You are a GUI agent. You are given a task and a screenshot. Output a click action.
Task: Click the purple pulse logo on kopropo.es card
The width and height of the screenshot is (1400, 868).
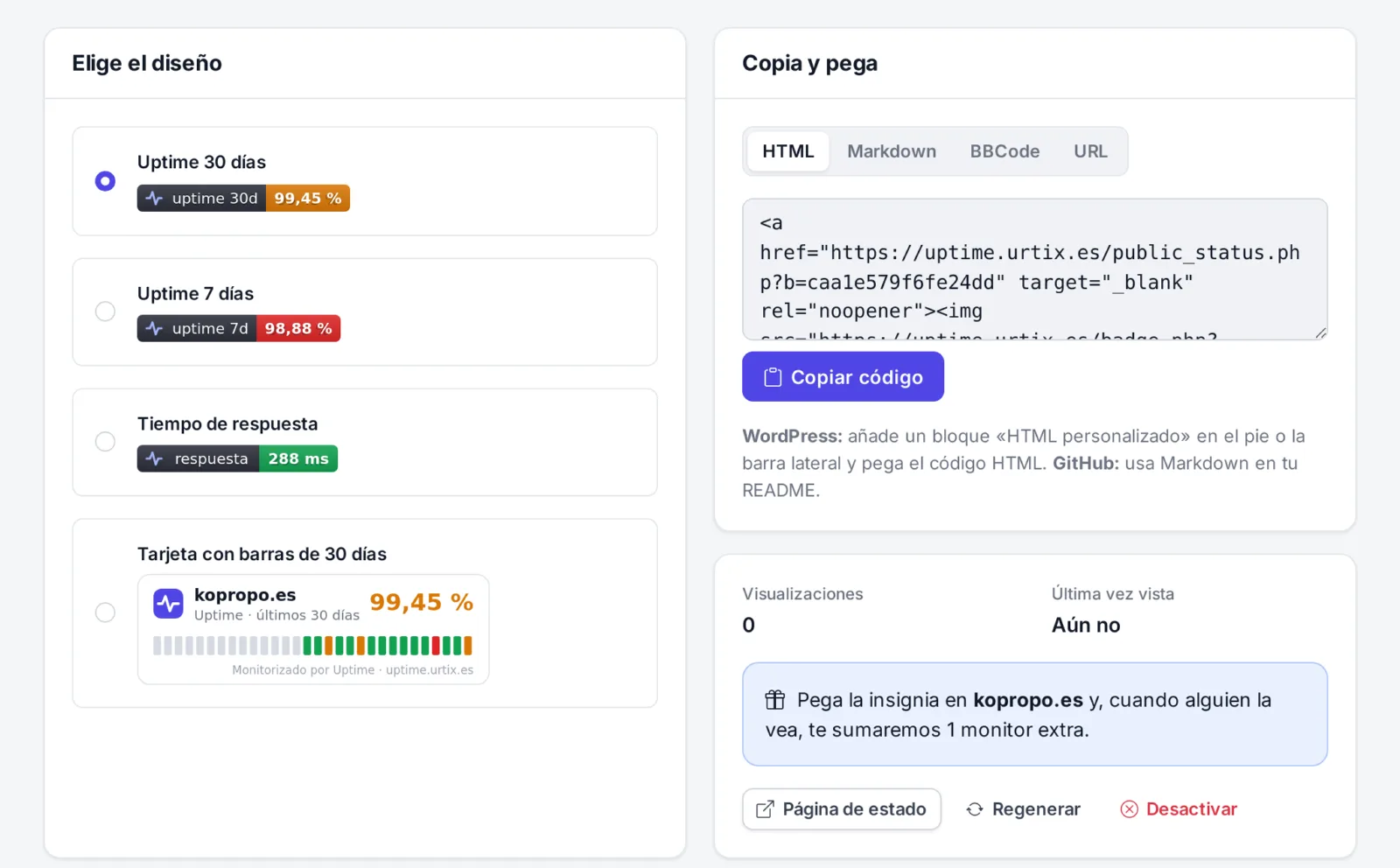(168, 604)
